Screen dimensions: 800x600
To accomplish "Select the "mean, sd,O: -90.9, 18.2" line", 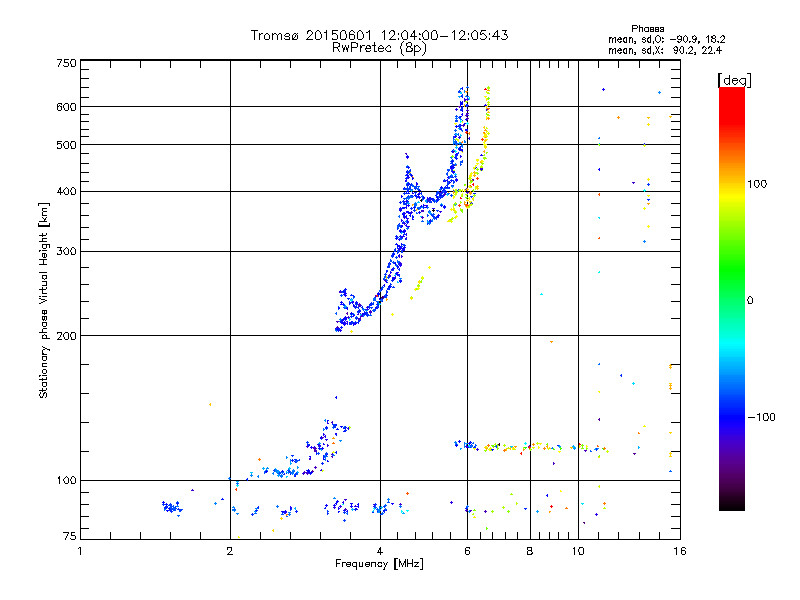I will 666,39.
